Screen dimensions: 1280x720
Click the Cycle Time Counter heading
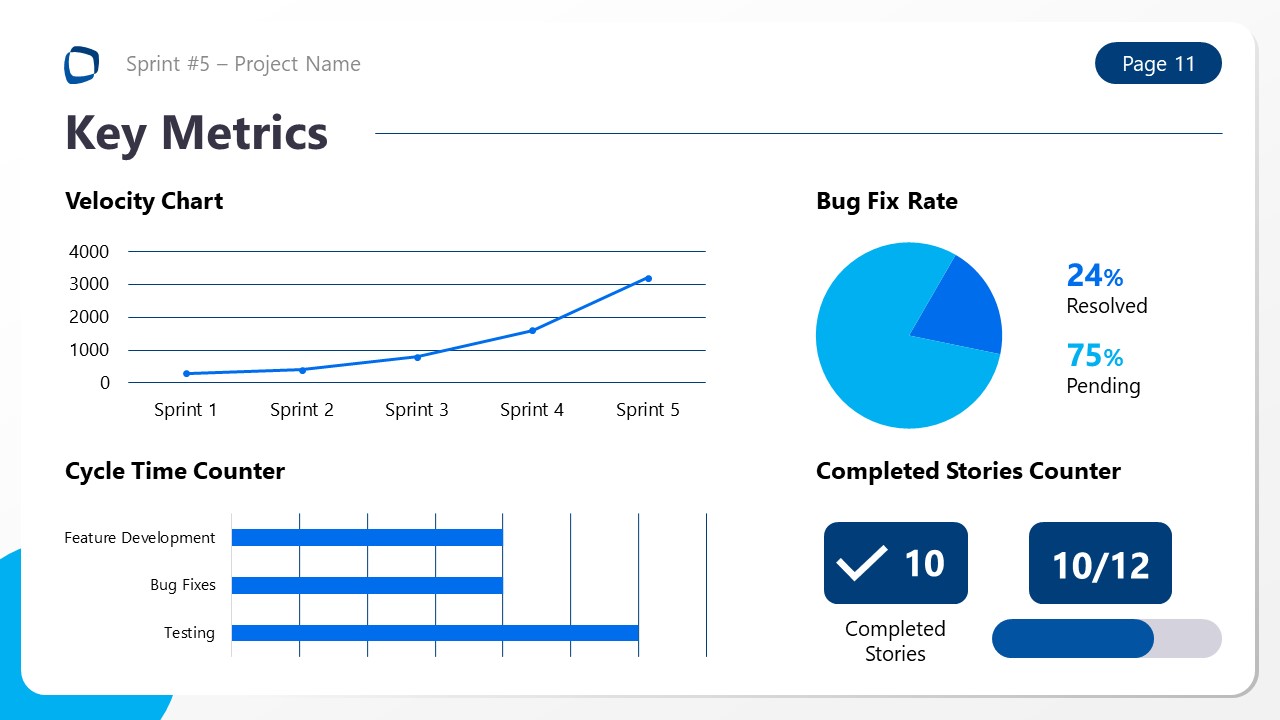pyautogui.click(x=175, y=471)
